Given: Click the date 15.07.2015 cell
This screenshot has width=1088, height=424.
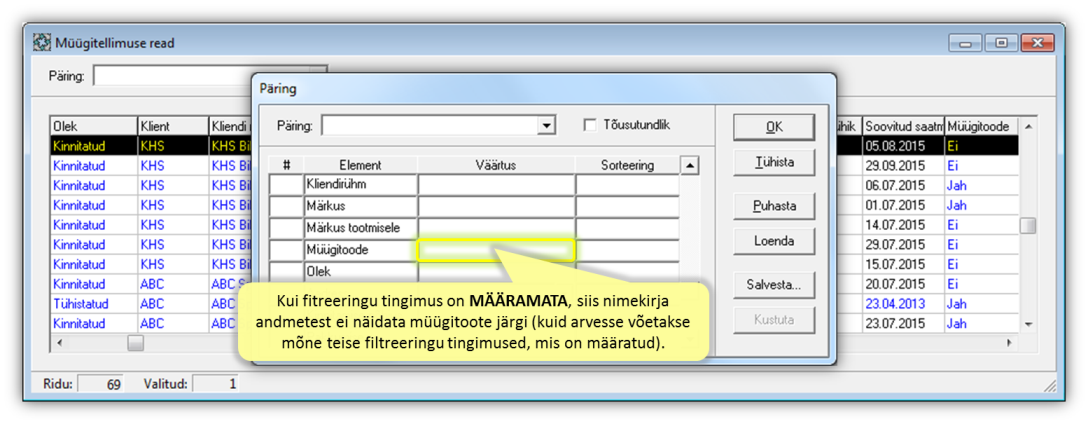Looking at the screenshot, I should click(x=903, y=264).
